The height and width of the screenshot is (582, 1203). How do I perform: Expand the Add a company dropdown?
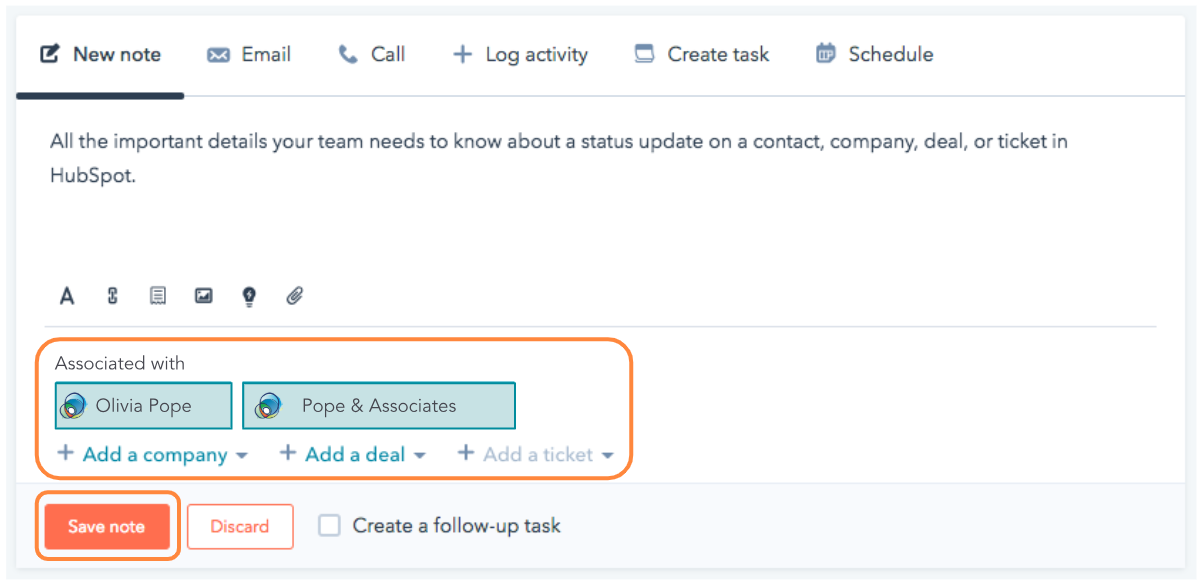[x=151, y=454]
